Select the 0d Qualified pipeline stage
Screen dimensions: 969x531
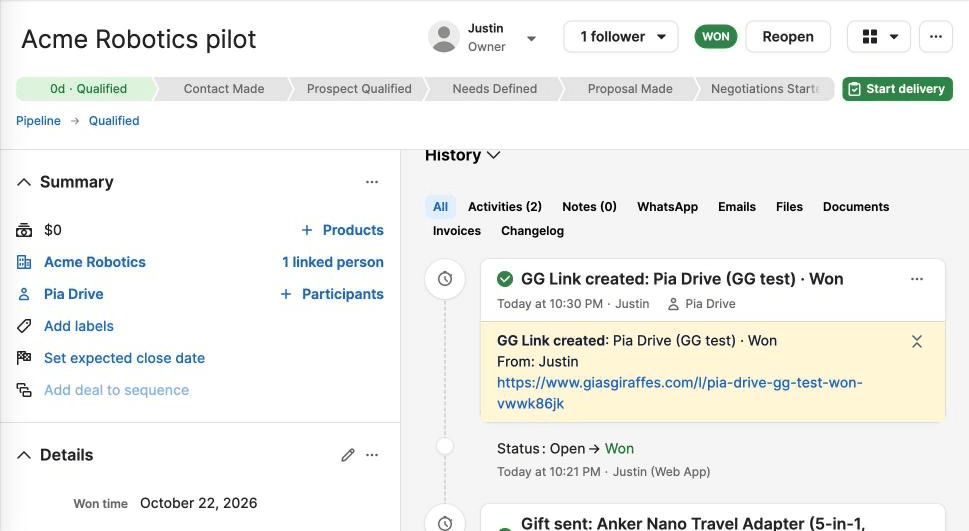(86, 89)
